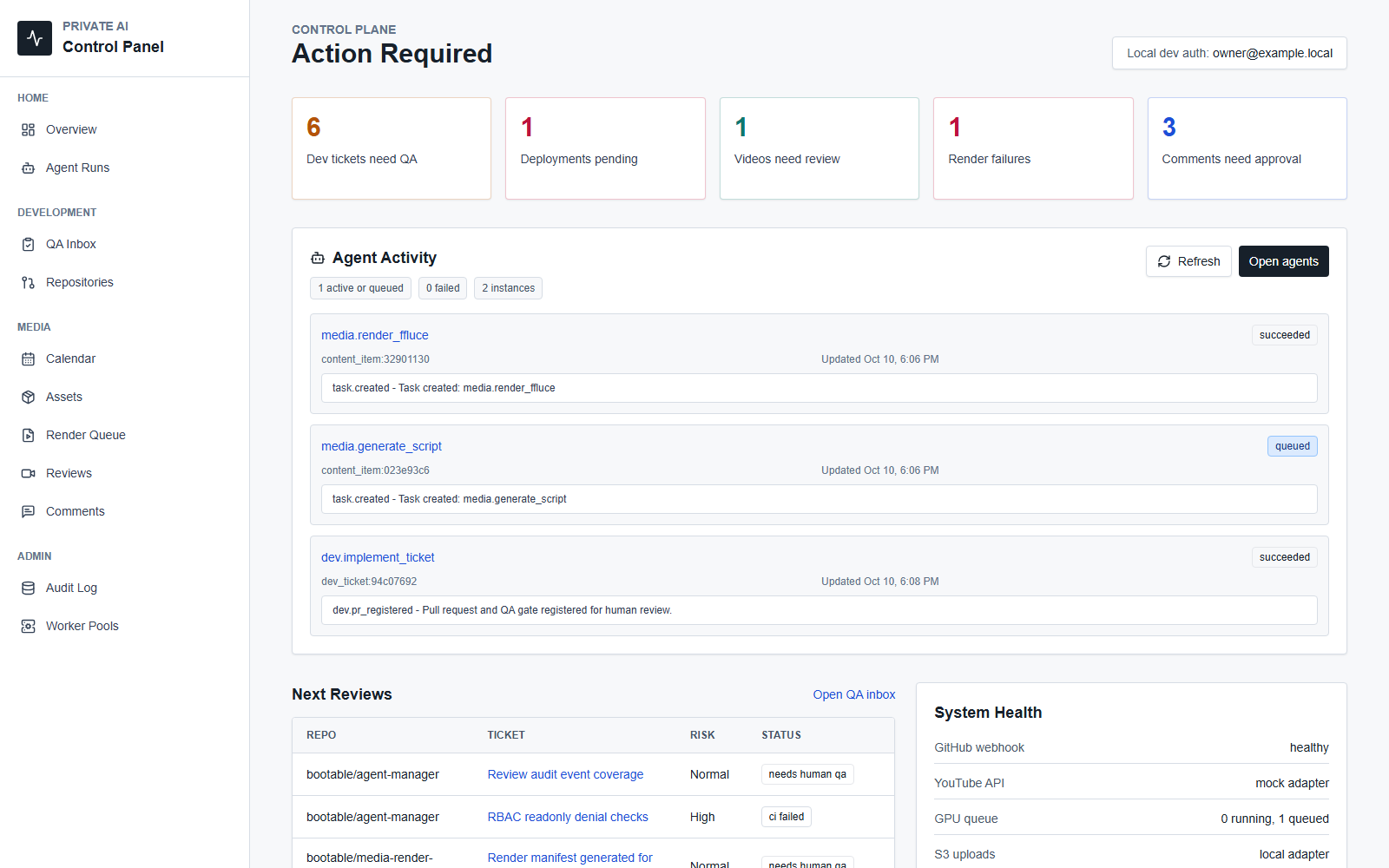
Task: Select the Dev tickets need QA card
Action: tap(392, 148)
